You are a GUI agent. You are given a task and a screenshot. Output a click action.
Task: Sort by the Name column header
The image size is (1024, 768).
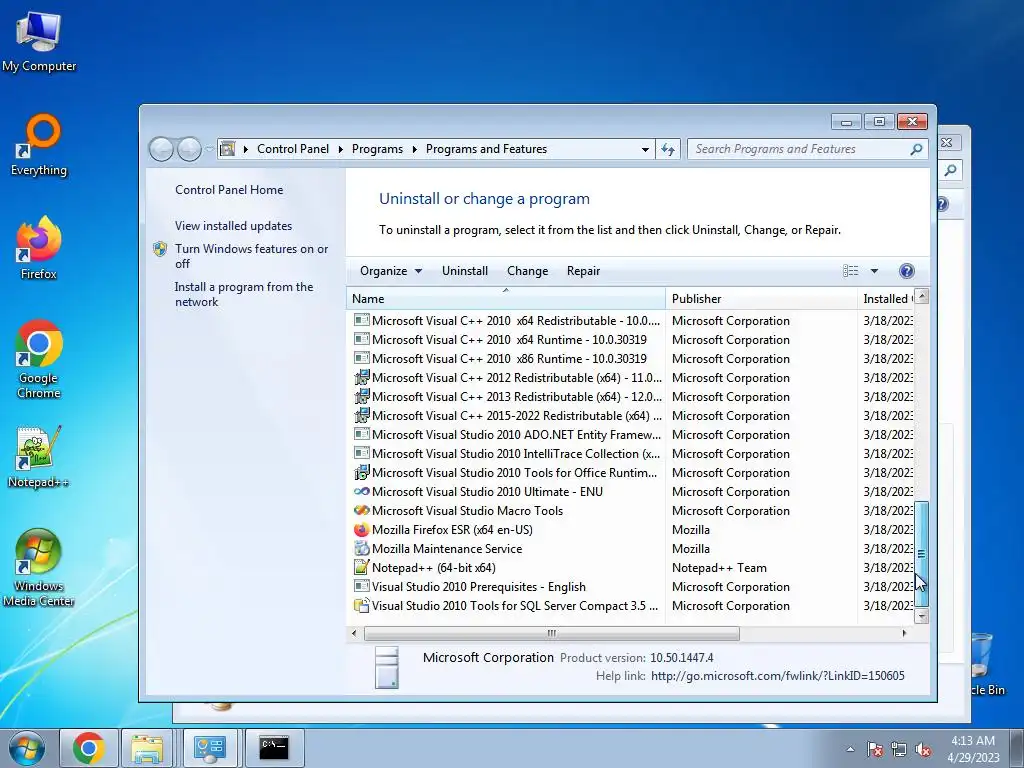coord(505,299)
